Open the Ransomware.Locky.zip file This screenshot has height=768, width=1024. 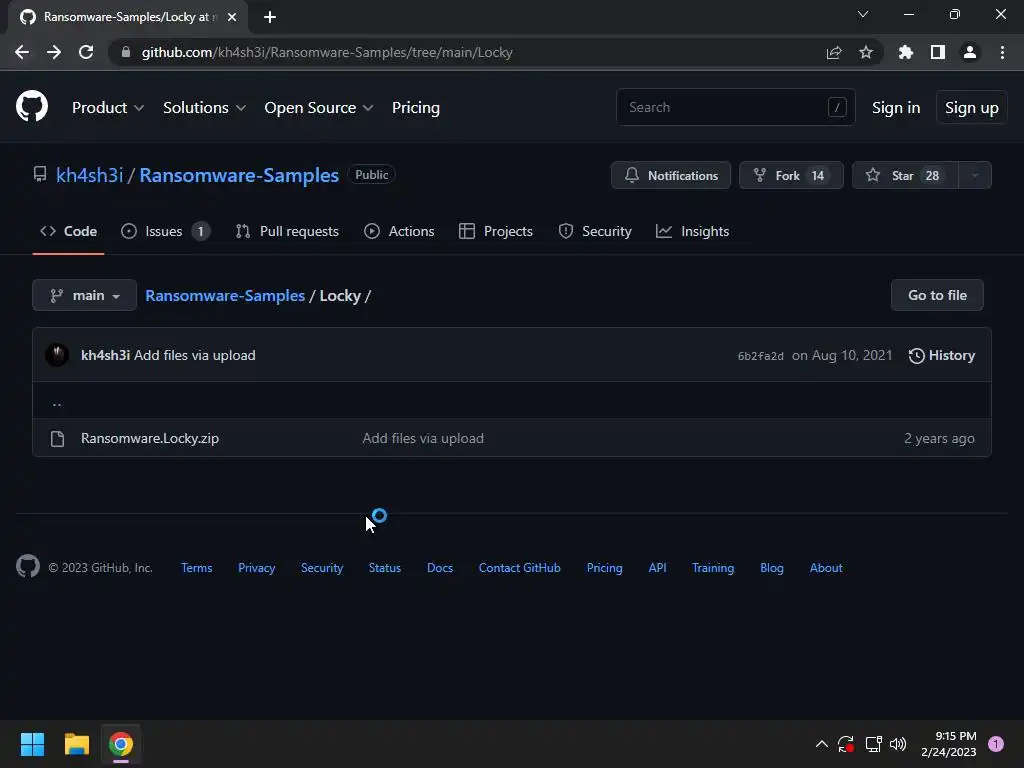(150, 438)
